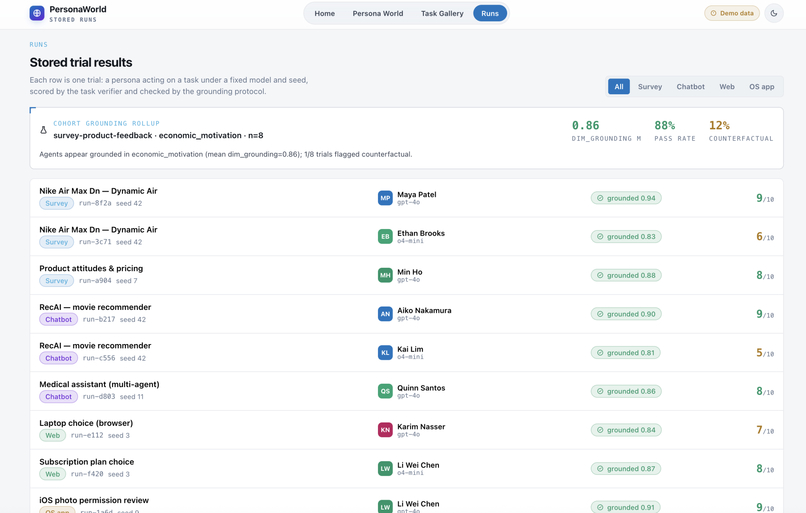Click LW avatar in Subscription plan choice row
The height and width of the screenshot is (513, 806).
click(x=385, y=468)
